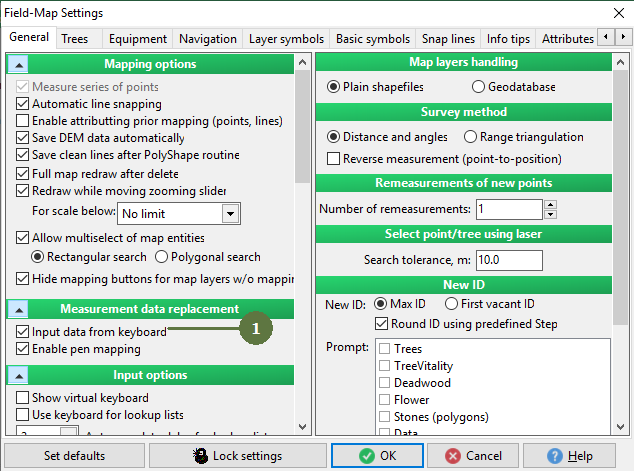The image size is (634, 471).
Task: Check Deadwood in Prompt list
Action: pos(385,382)
